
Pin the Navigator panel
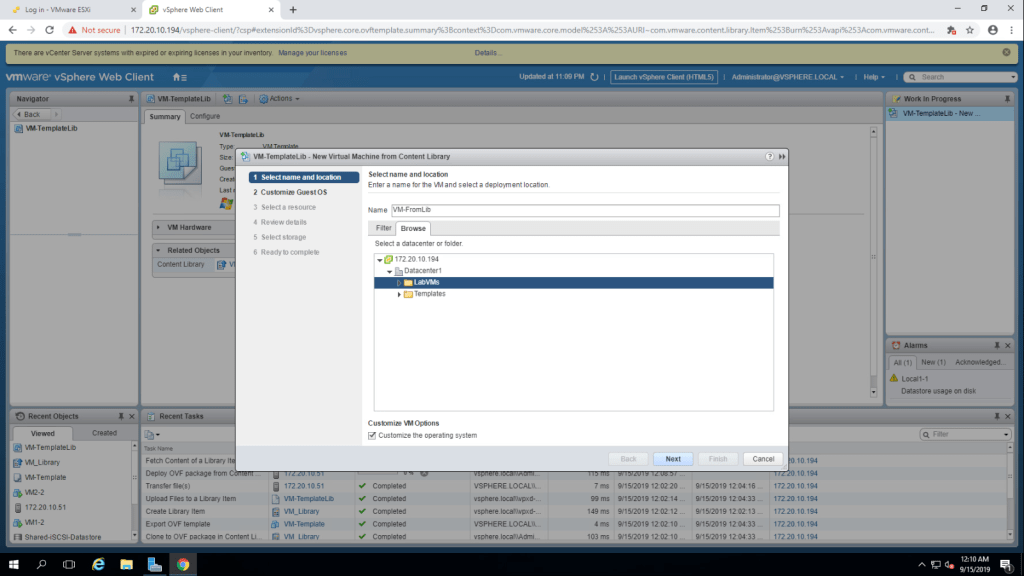[x=131, y=99]
